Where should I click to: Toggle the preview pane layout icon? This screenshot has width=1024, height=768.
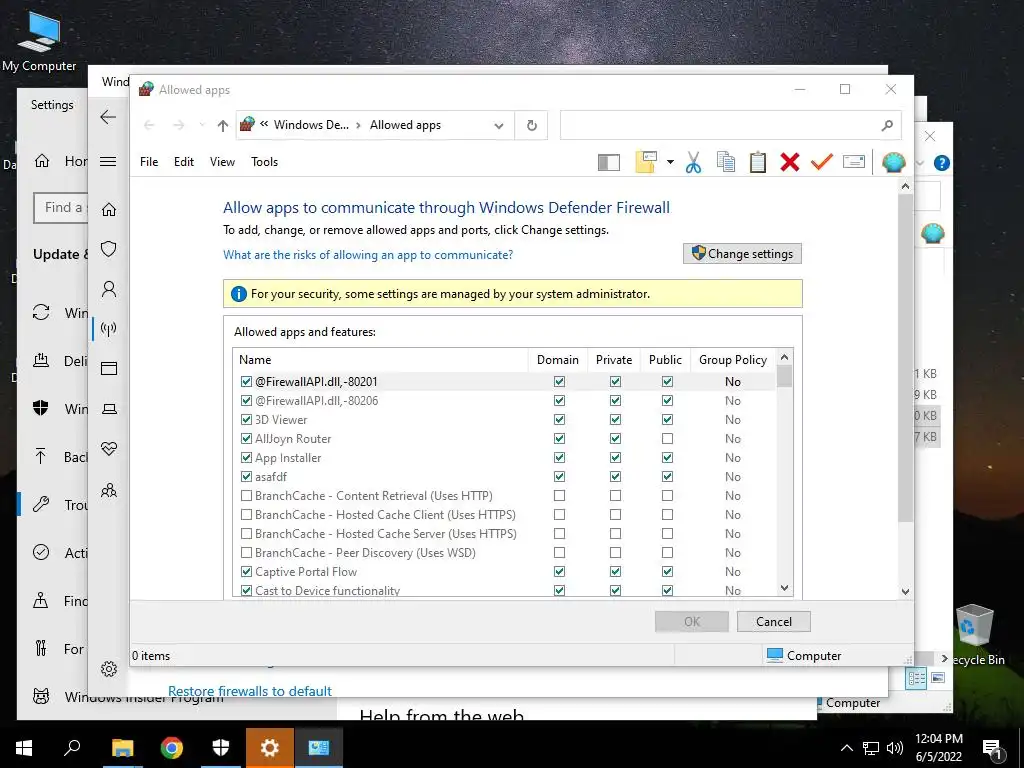coord(609,162)
